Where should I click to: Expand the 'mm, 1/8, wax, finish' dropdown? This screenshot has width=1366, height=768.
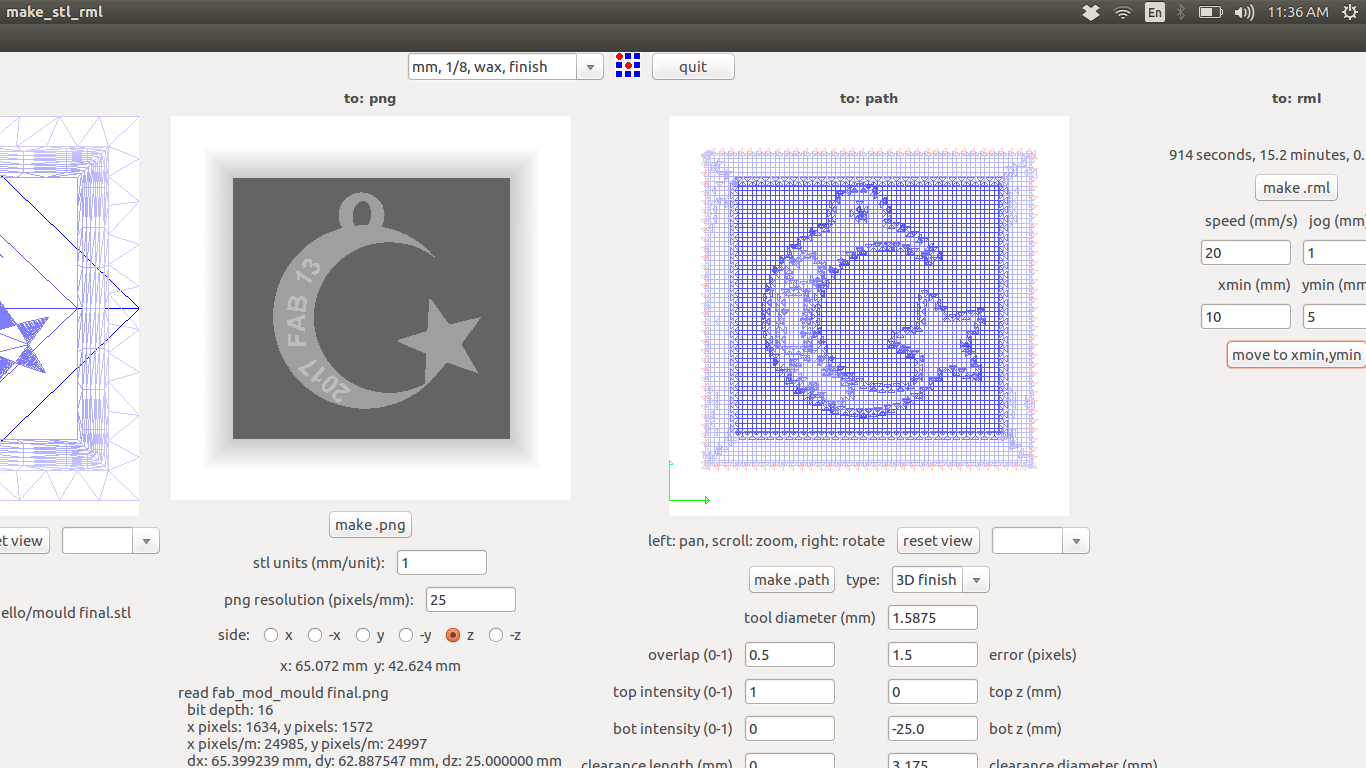click(x=590, y=67)
